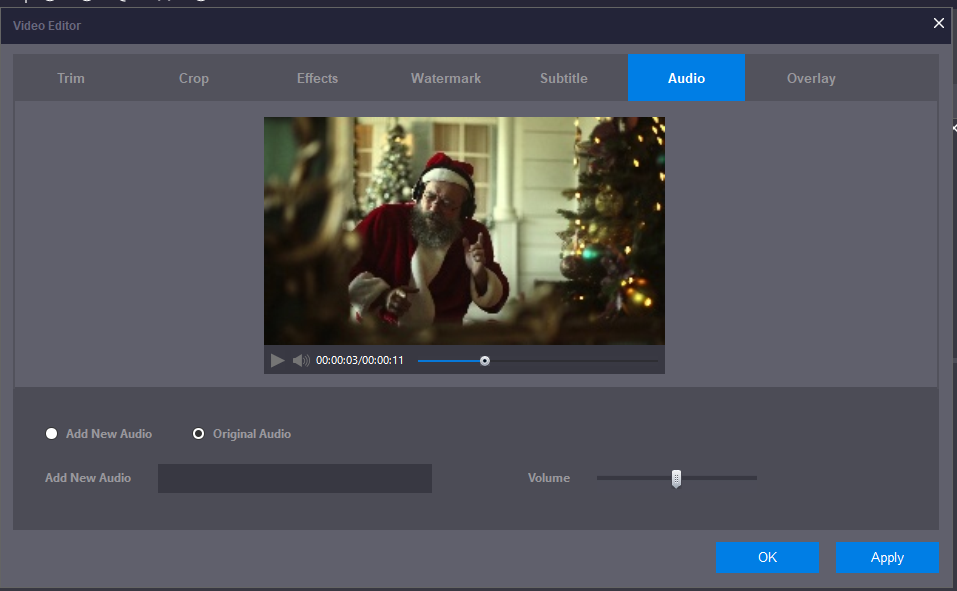Screen dimensions: 957x591
Task: Click the Apply button
Action: click(887, 557)
